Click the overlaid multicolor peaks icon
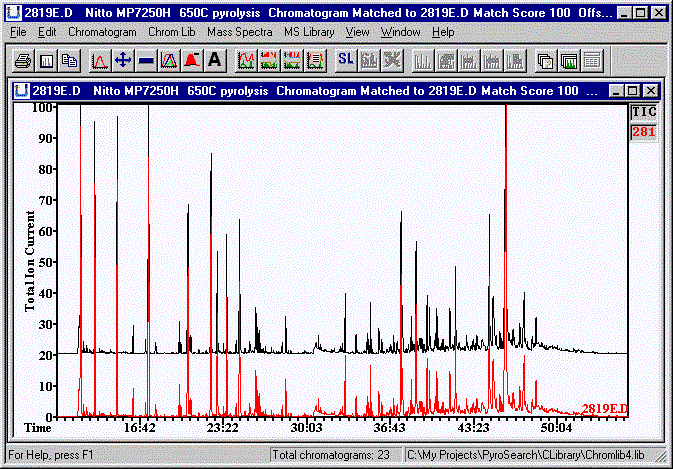The width and height of the screenshot is (673, 469). tap(169, 61)
